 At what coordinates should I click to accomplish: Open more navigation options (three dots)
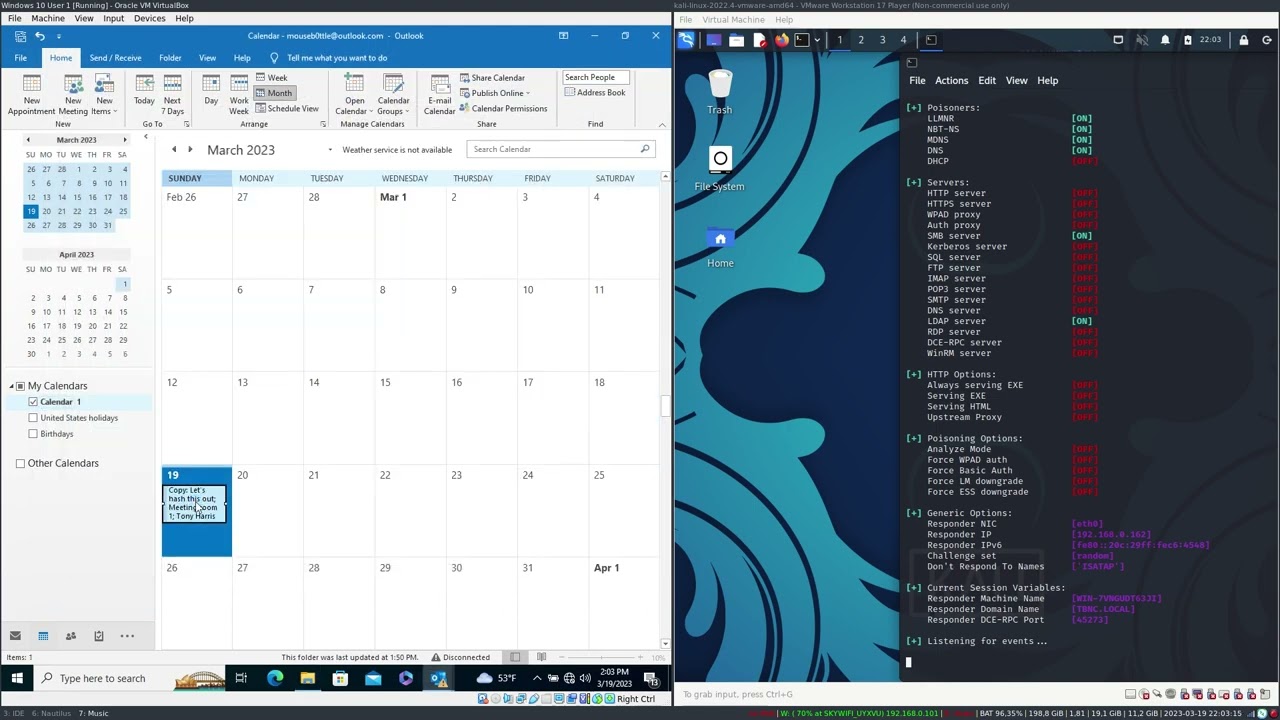point(127,636)
